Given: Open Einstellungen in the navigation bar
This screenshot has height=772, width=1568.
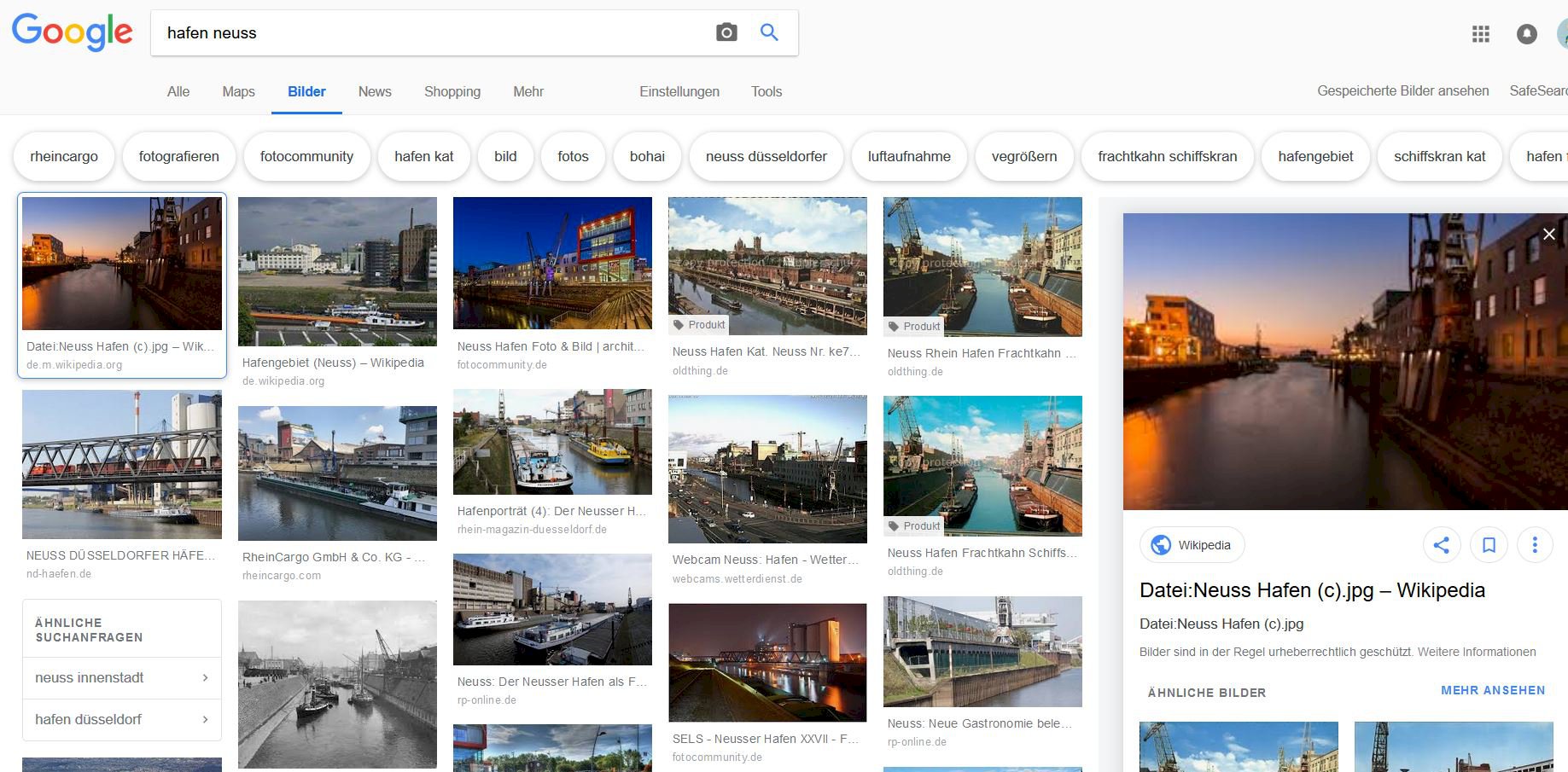Looking at the screenshot, I should click(x=679, y=91).
